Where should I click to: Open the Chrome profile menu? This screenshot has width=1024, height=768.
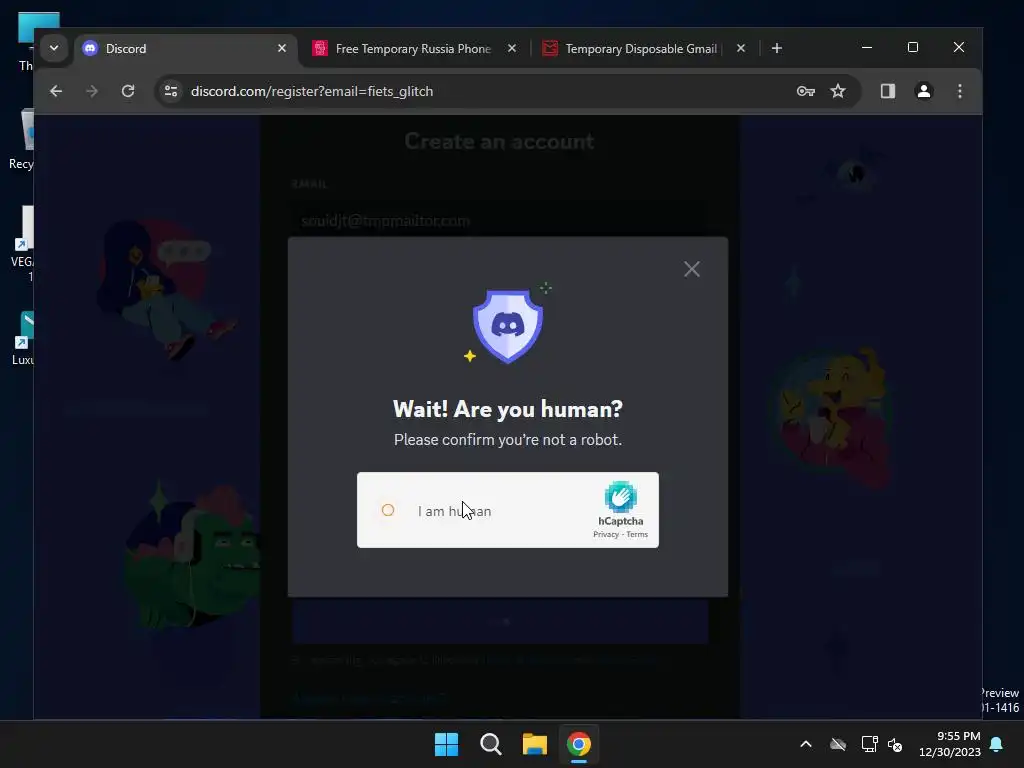coord(923,91)
